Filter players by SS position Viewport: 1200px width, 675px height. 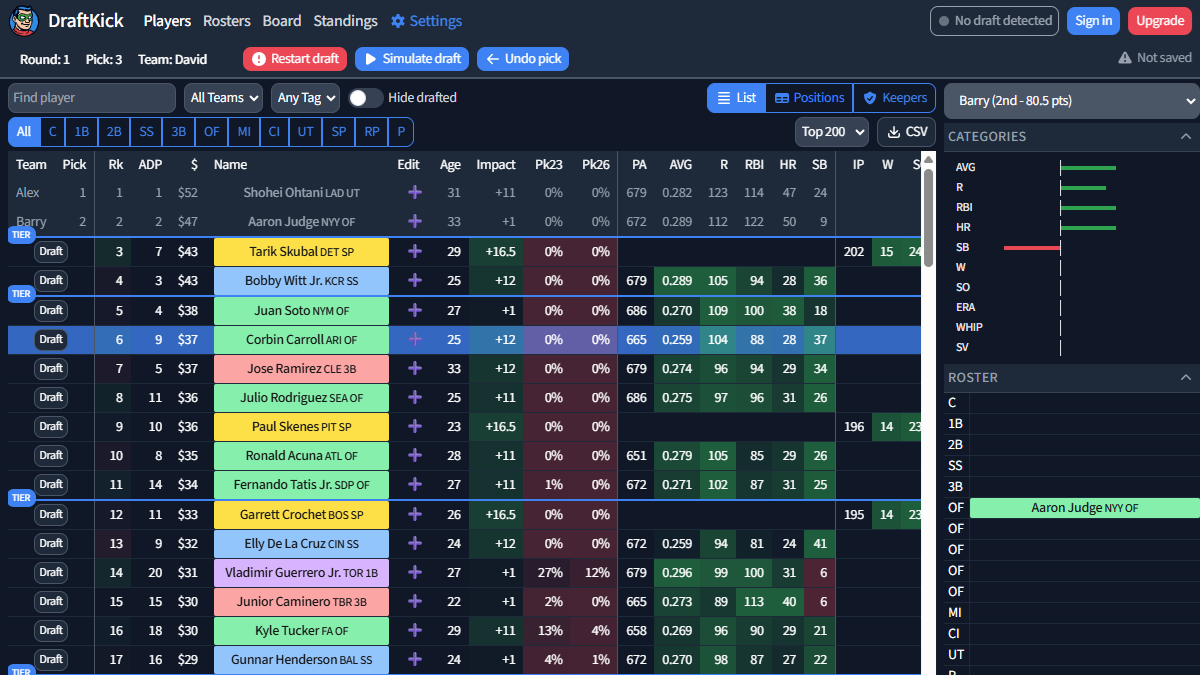(146, 132)
